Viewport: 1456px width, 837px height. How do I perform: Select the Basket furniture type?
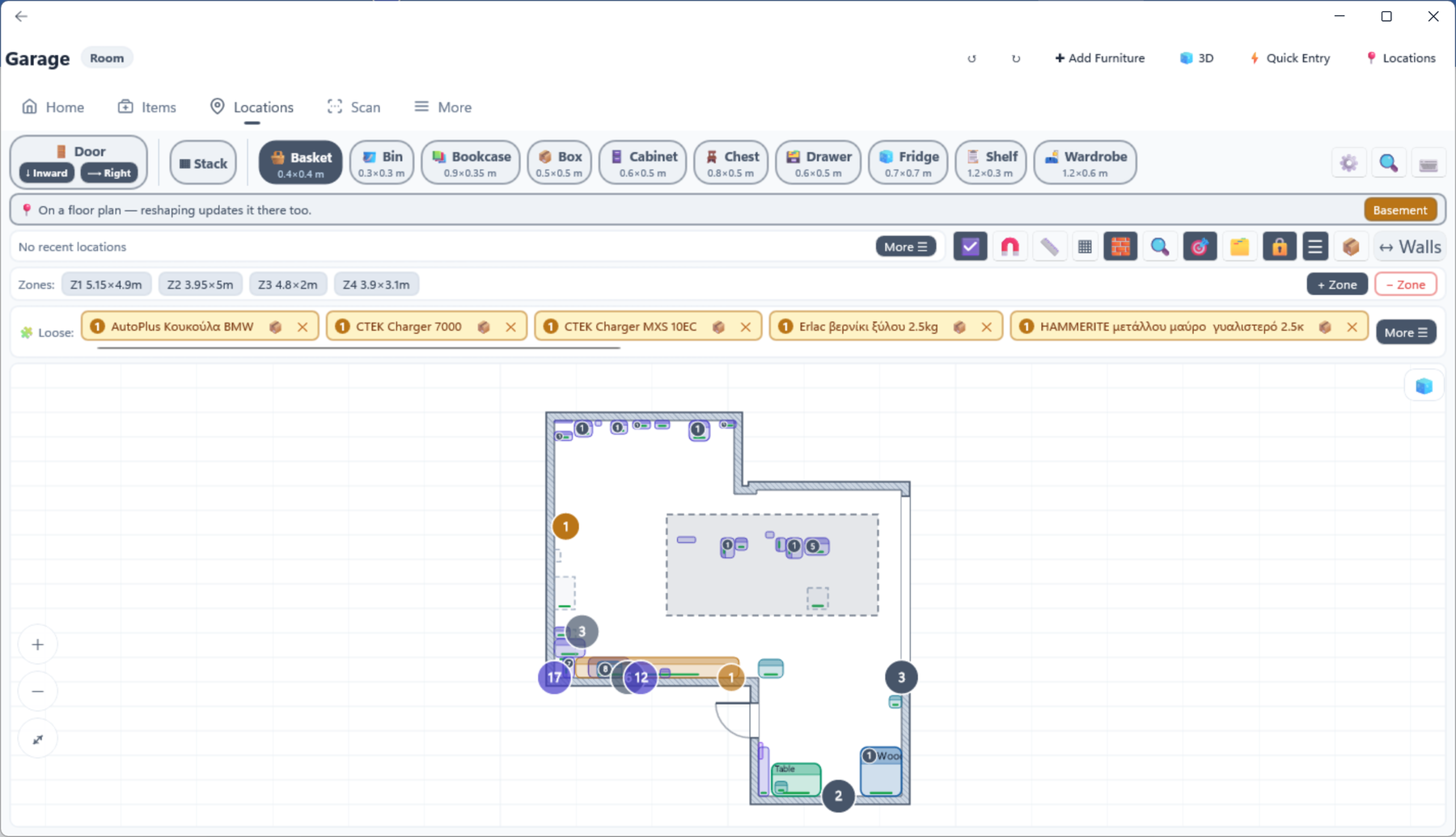point(300,163)
